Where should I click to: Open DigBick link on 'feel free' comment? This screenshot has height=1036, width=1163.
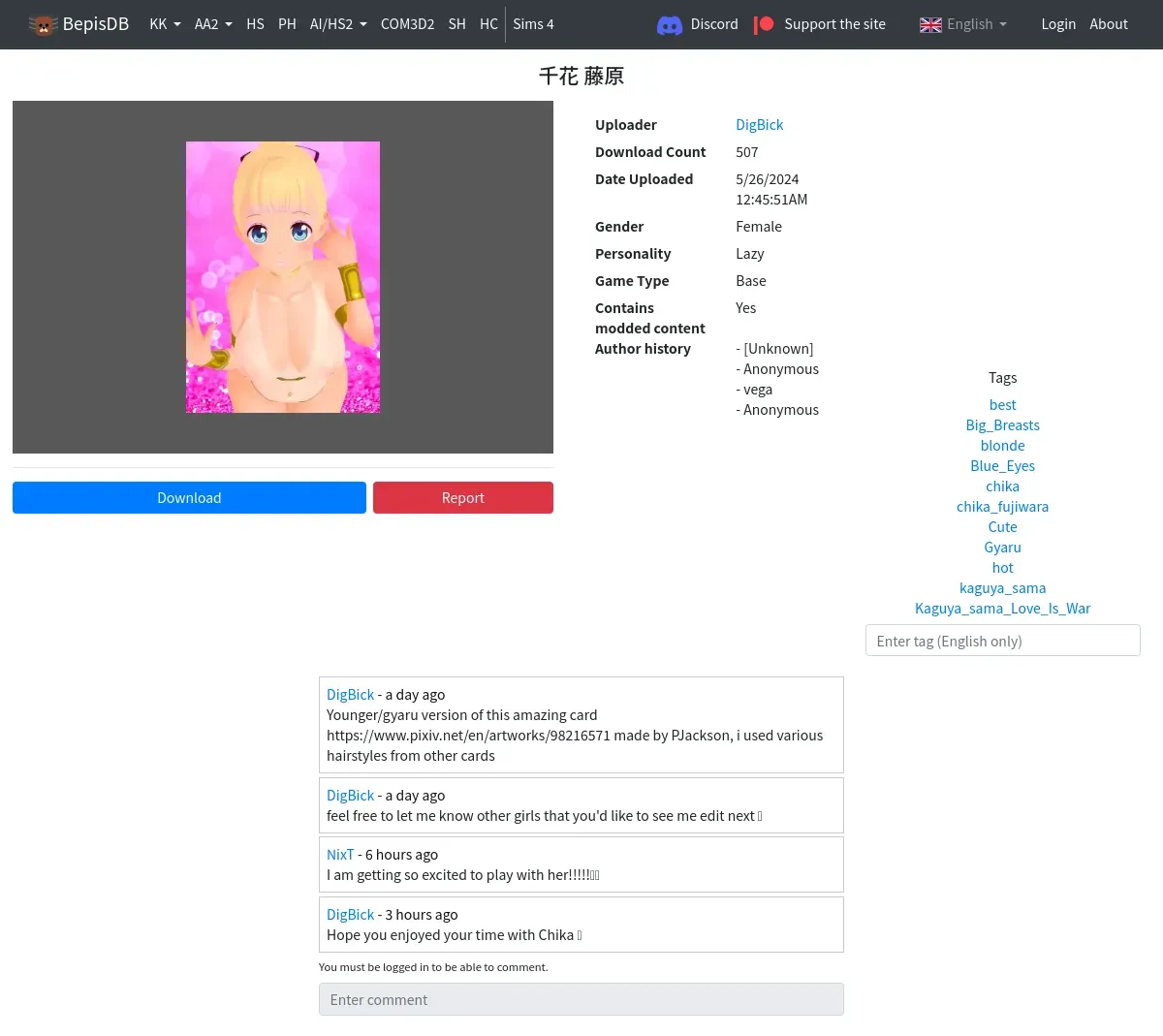[350, 796]
